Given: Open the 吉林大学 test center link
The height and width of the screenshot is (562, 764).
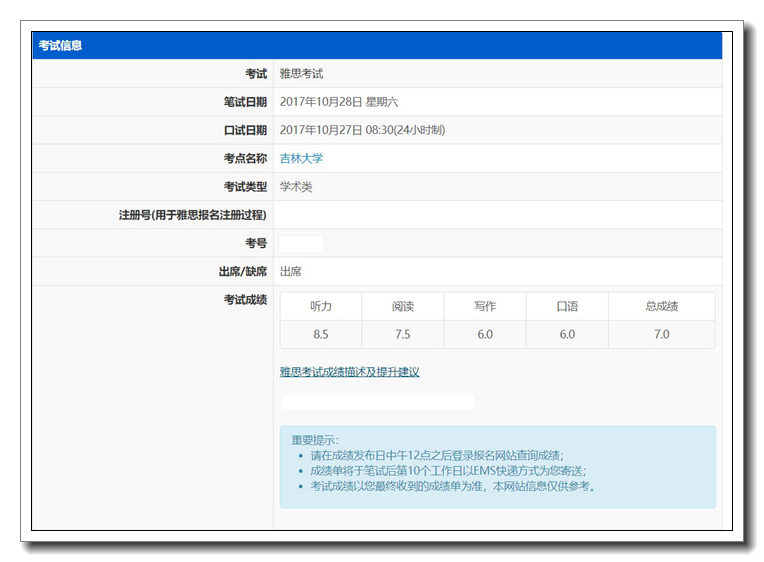Looking at the screenshot, I should [x=301, y=158].
